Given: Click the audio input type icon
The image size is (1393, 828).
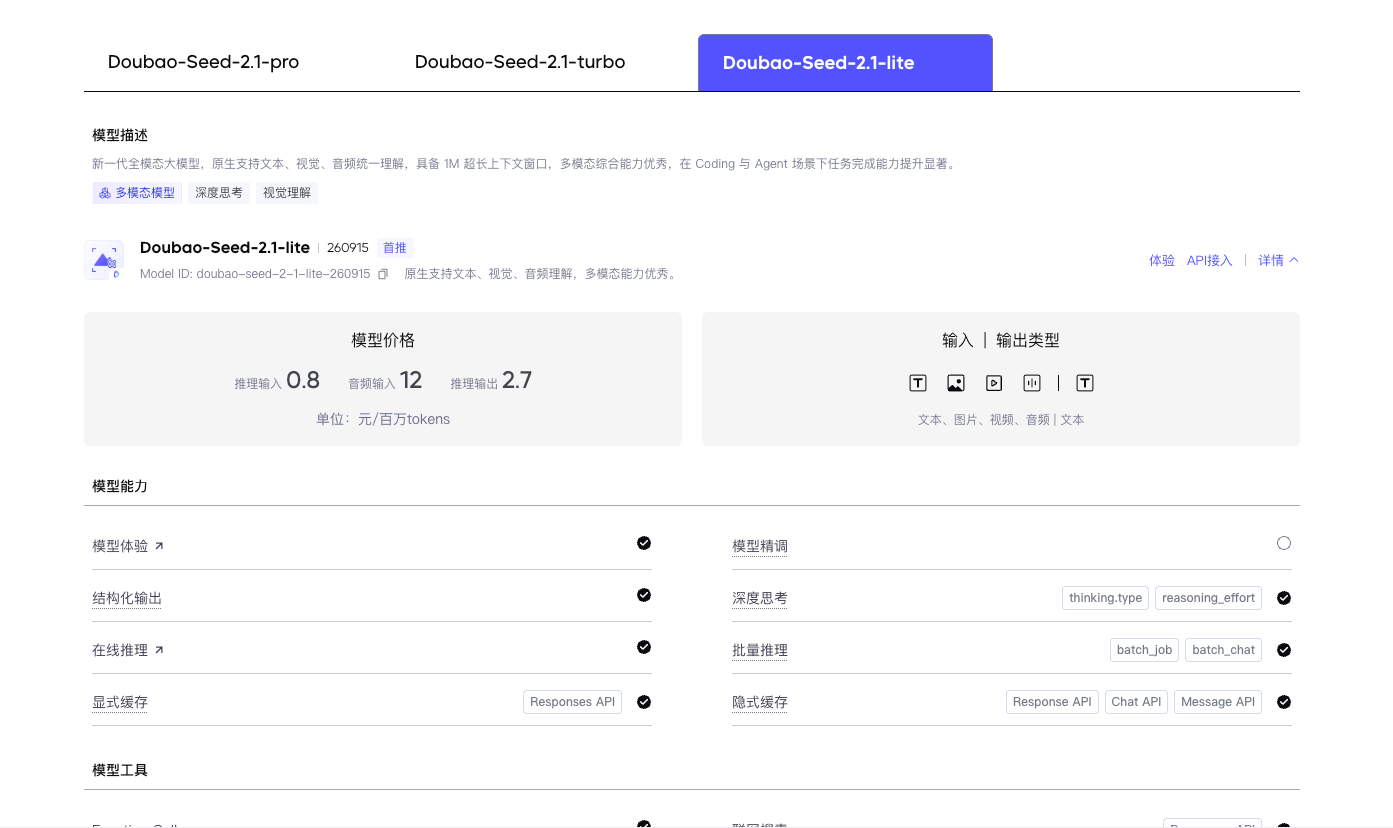Looking at the screenshot, I should pos(1032,383).
